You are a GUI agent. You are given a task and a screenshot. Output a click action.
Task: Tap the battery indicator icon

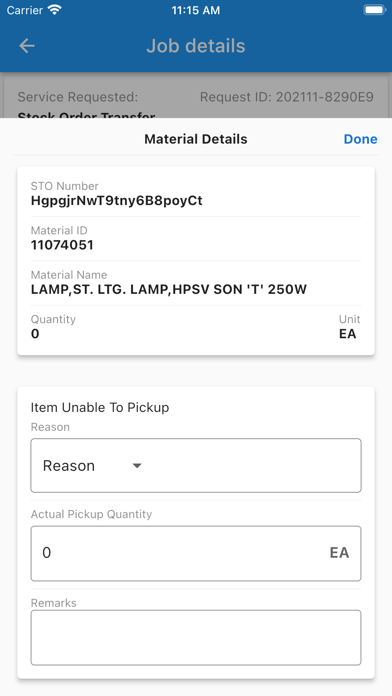(x=375, y=10)
